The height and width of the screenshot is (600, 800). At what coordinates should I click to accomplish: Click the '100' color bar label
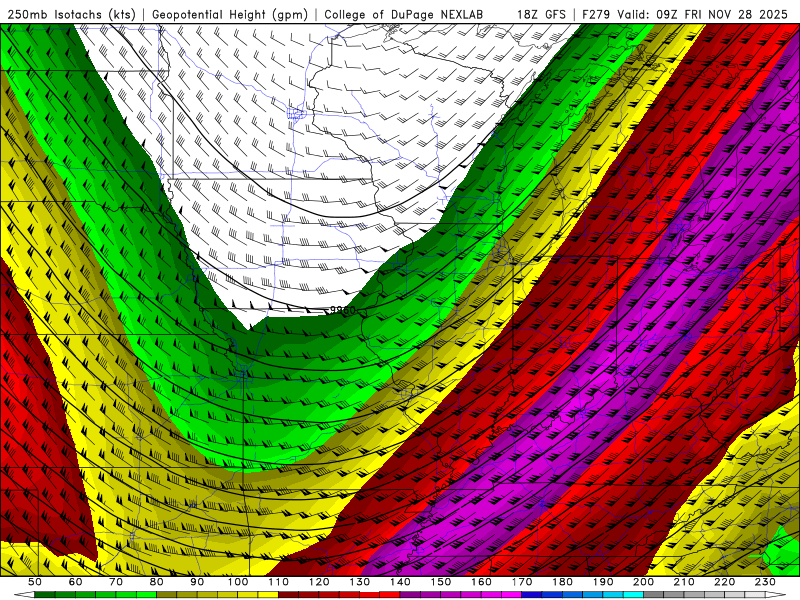pos(238,582)
